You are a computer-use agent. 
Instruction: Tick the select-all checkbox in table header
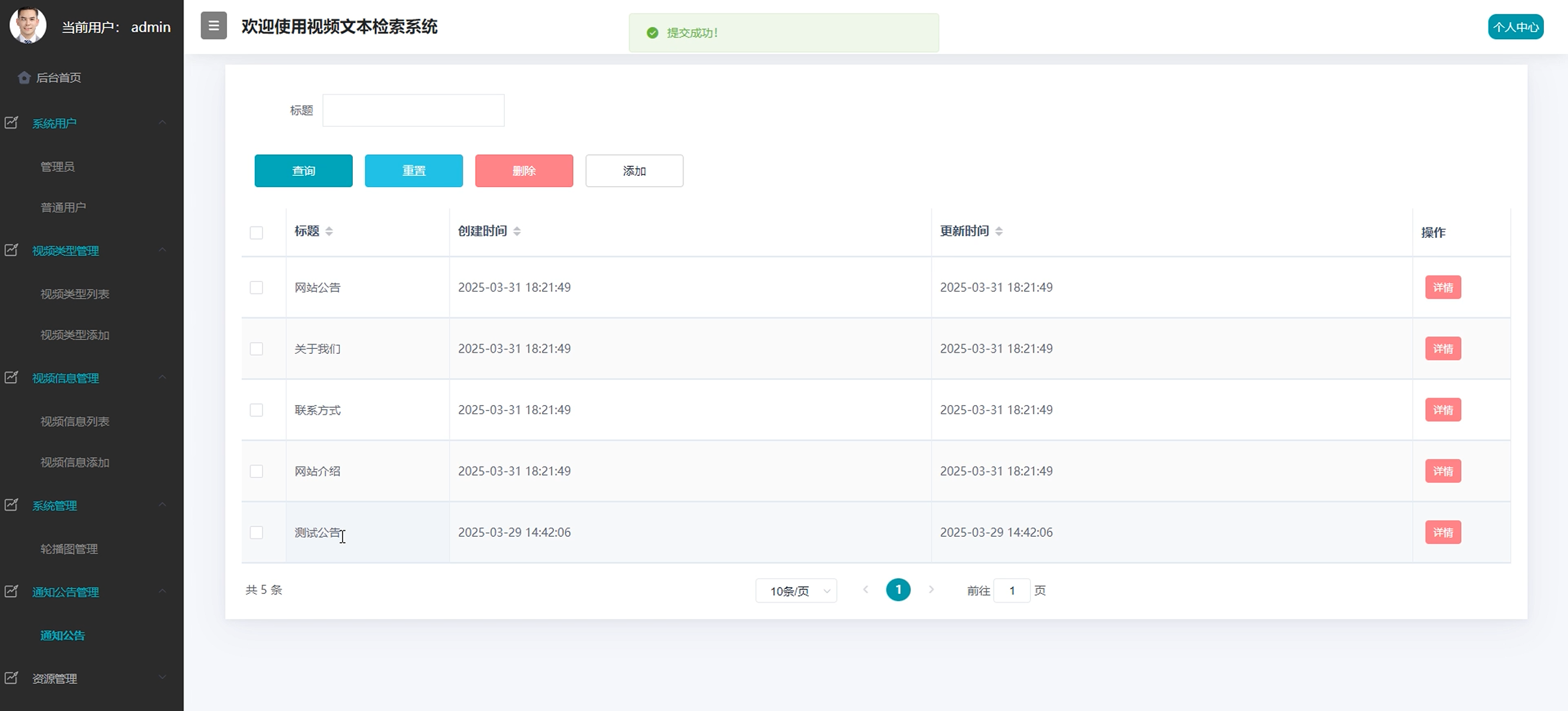tap(257, 232)
